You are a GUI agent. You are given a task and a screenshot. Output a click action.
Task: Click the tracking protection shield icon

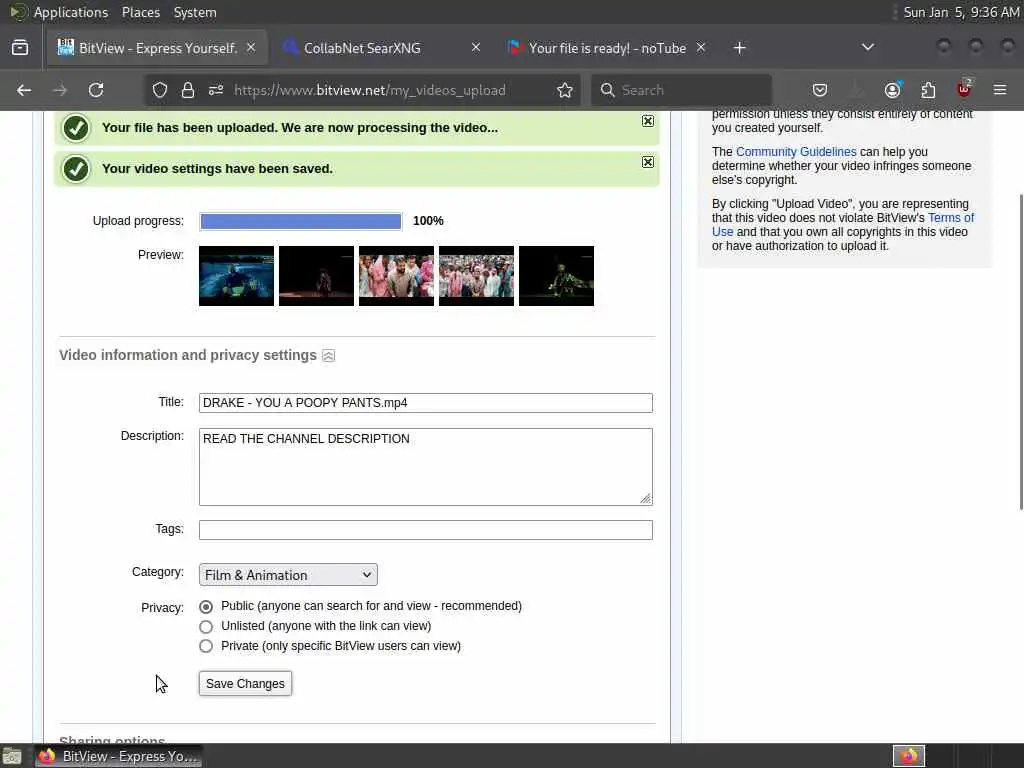pyautogui.click(x=160, y=90)
